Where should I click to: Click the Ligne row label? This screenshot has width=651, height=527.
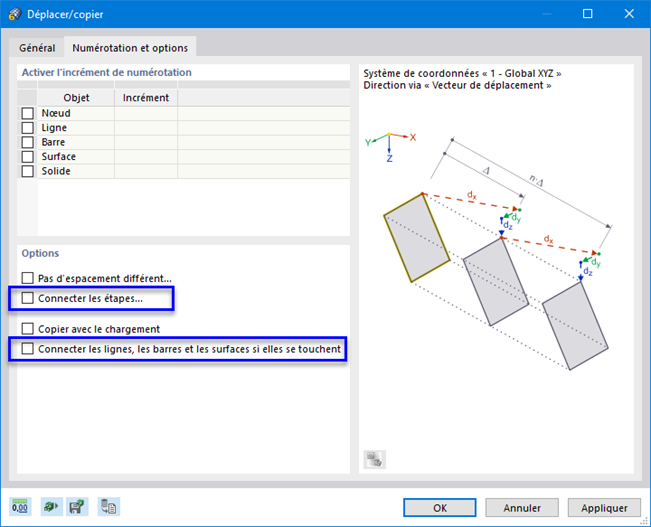click(x=54, y=128)
